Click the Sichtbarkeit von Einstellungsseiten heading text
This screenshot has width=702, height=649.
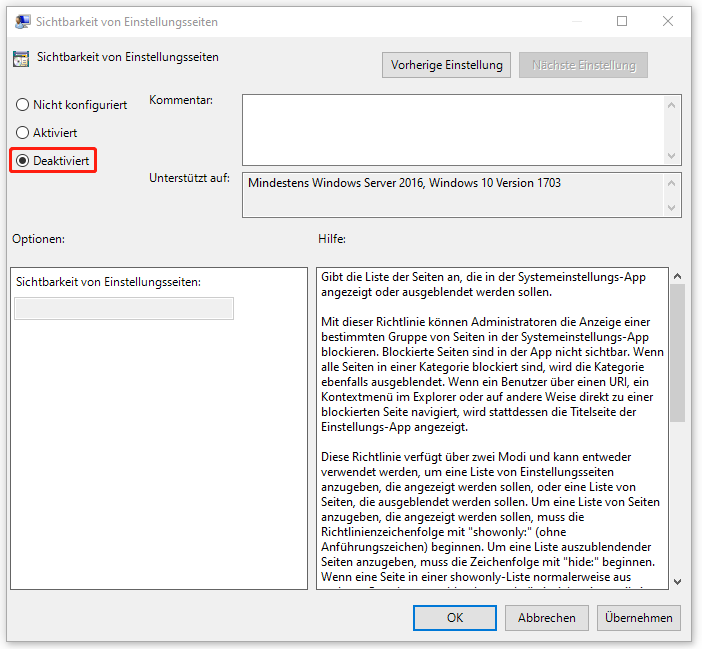[x=128, y=57]
